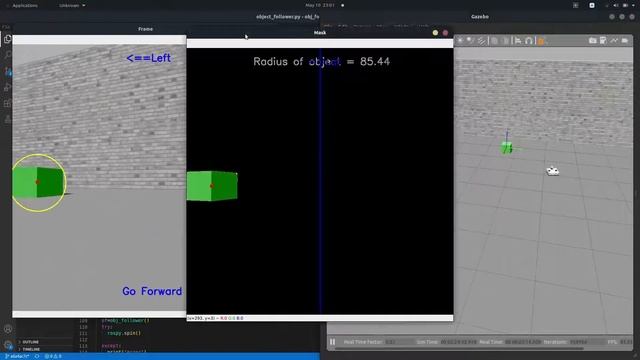
Task: Select Gazebo directional light tool
Action: click(x=482, y=40)
